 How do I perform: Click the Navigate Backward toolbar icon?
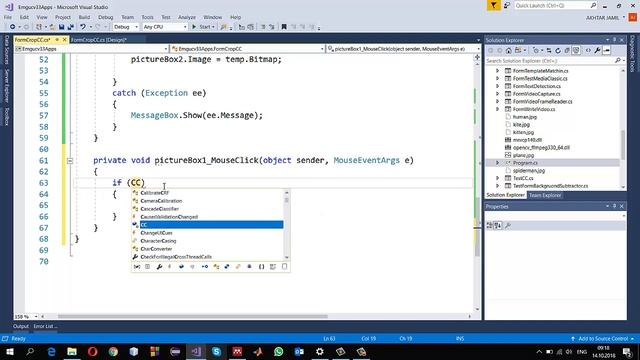pyautogui.click(x=13, y=27)
